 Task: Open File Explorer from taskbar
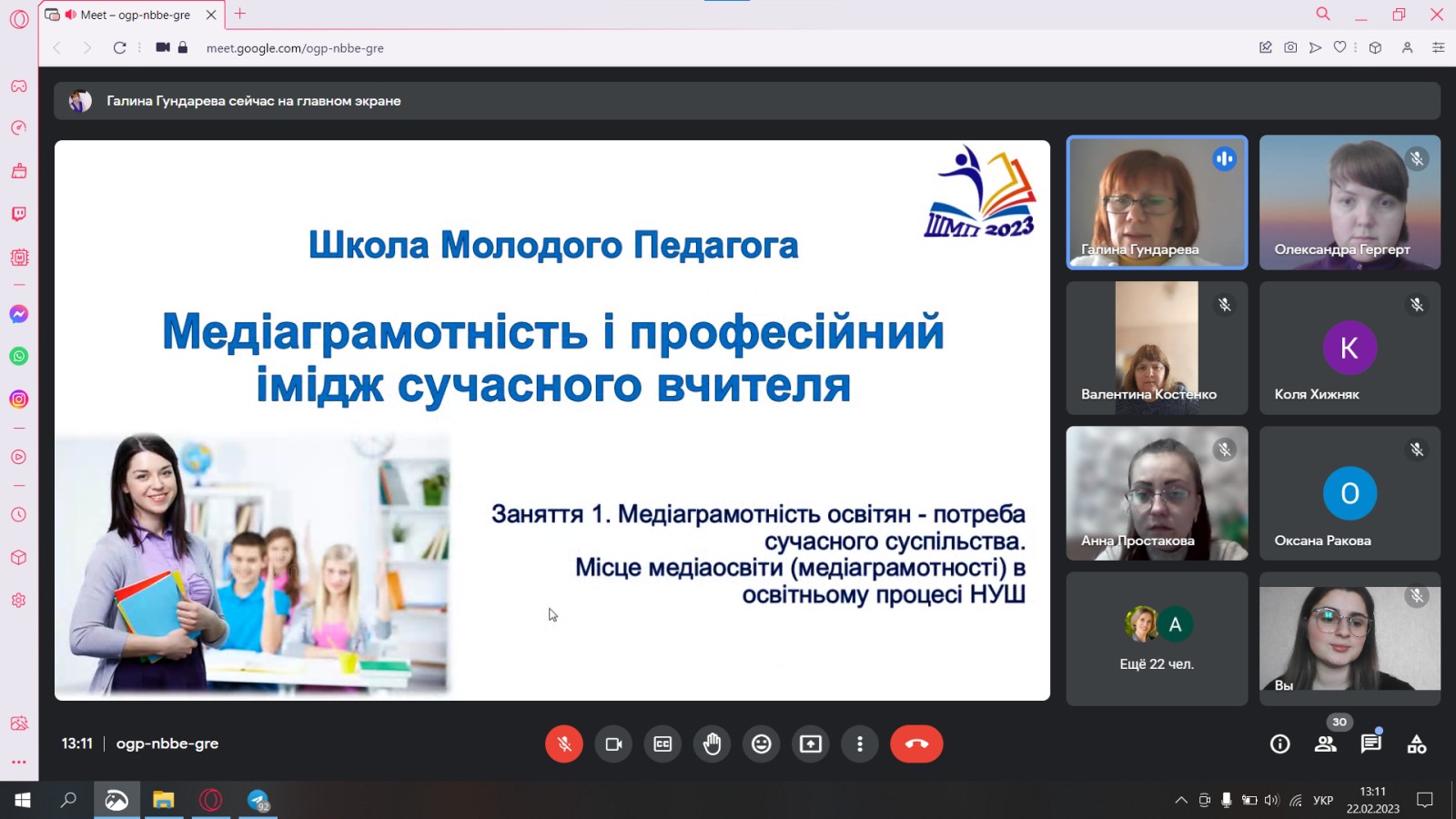pos(163,800)
